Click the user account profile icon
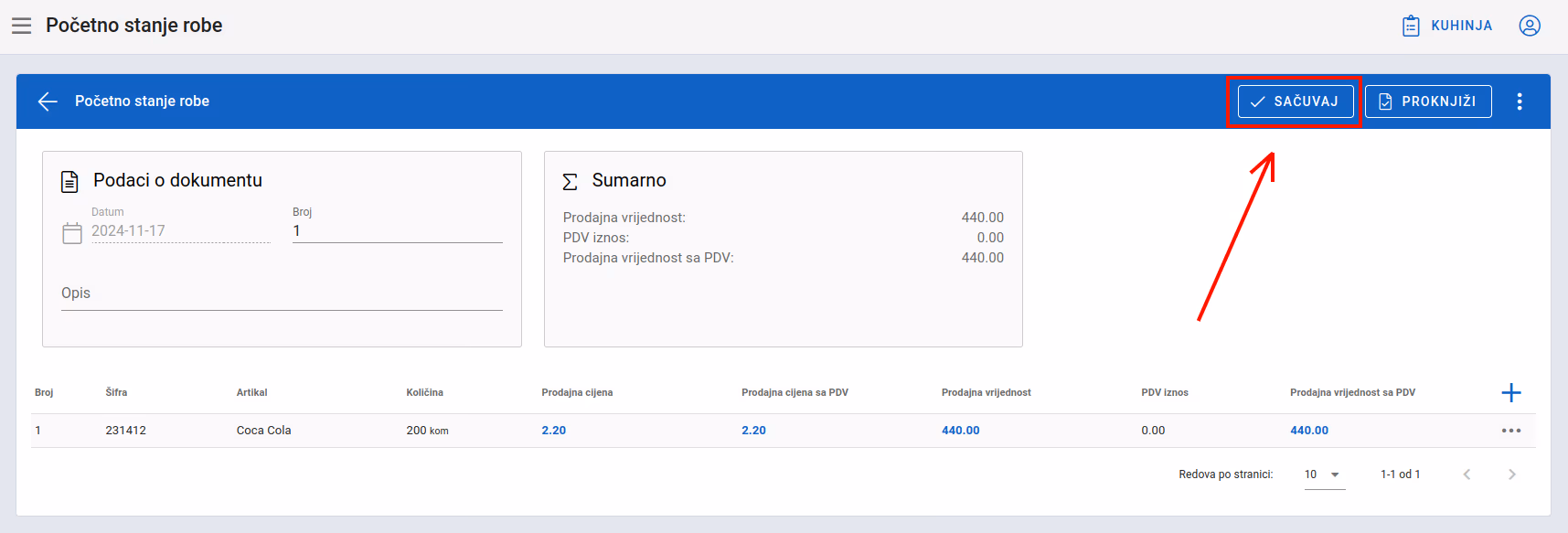Screen dimensions: 1568x533 coord(1530,26)
